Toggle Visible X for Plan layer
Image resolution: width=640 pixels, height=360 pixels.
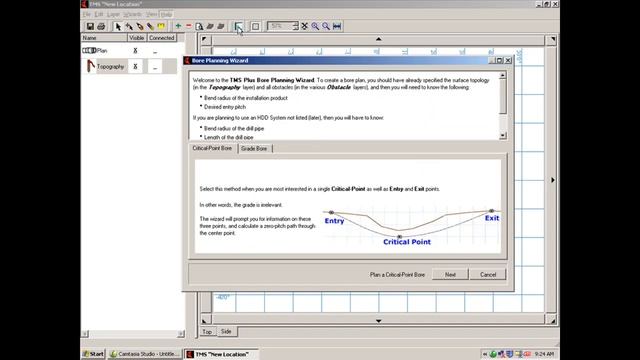[135, 51]
